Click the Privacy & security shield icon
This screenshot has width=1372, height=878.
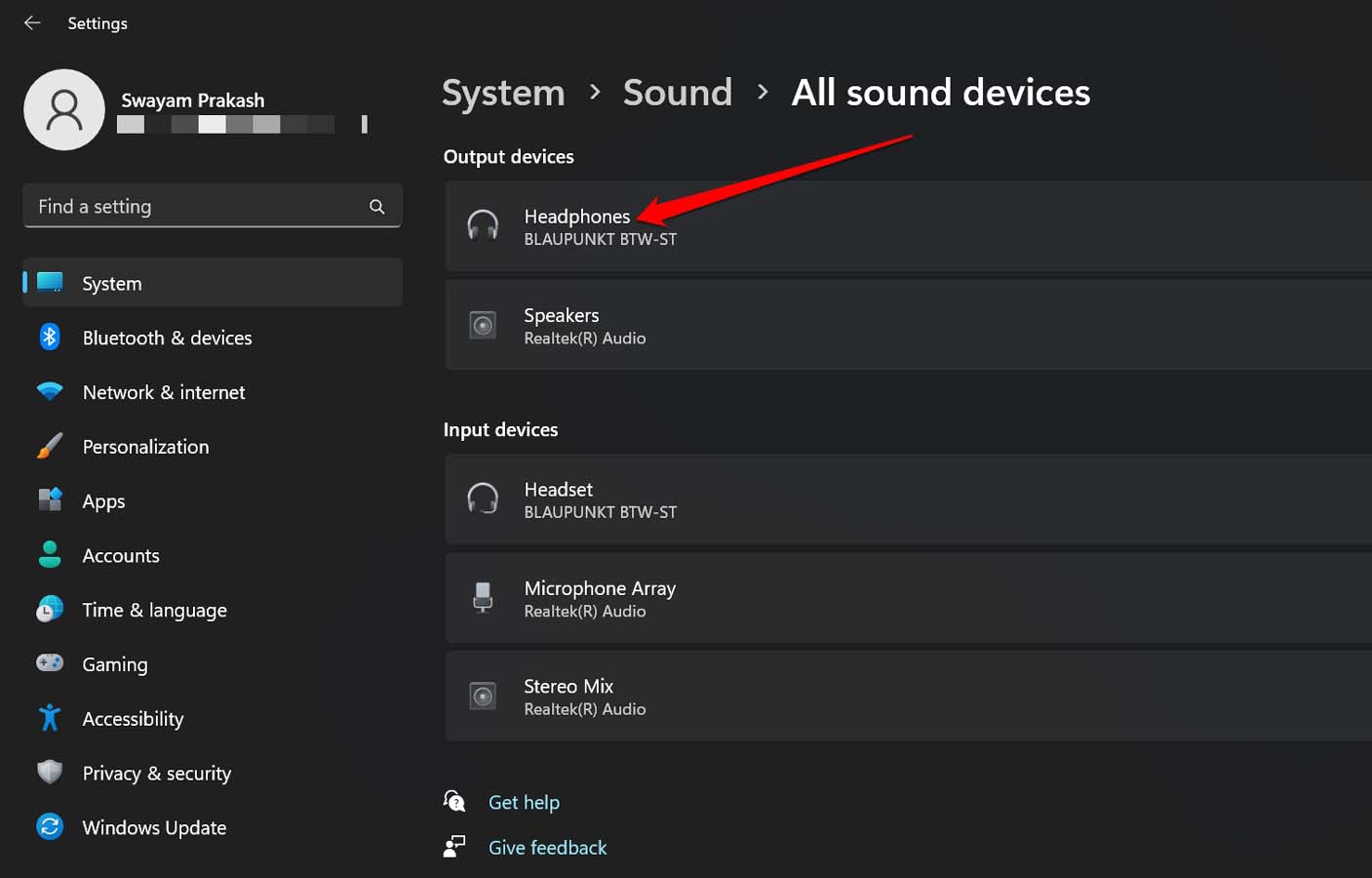pyautogui.click(x=50, y=772)
